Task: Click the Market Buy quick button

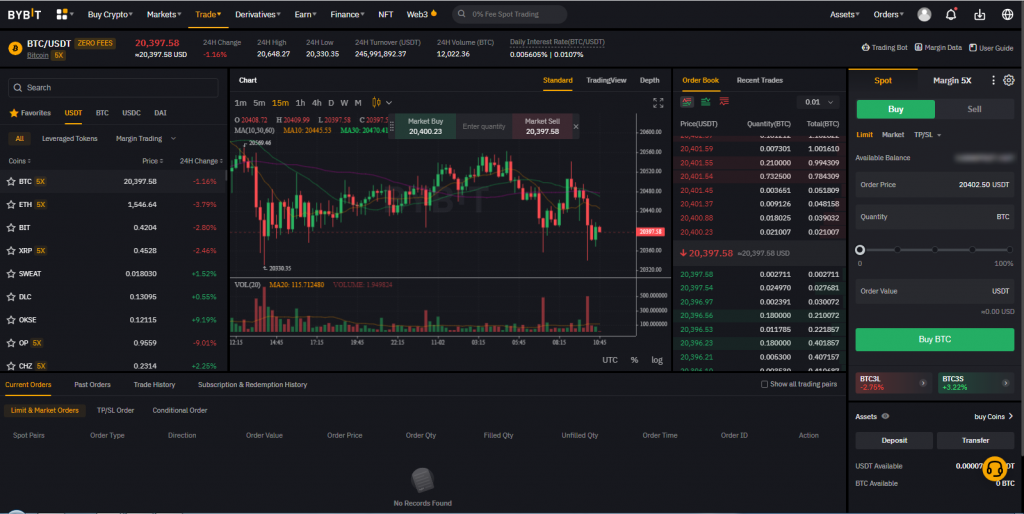Action: [425, 127]
